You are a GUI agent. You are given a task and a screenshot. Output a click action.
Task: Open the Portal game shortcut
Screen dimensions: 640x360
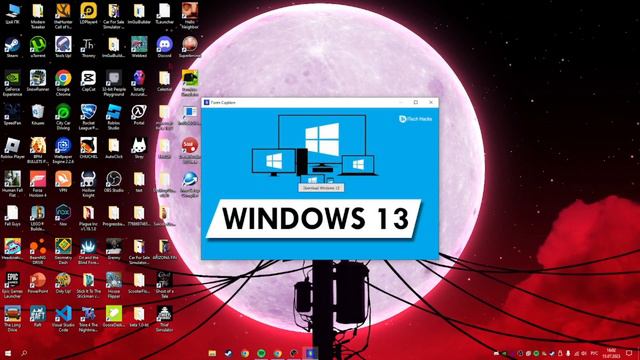coord(139,114)
